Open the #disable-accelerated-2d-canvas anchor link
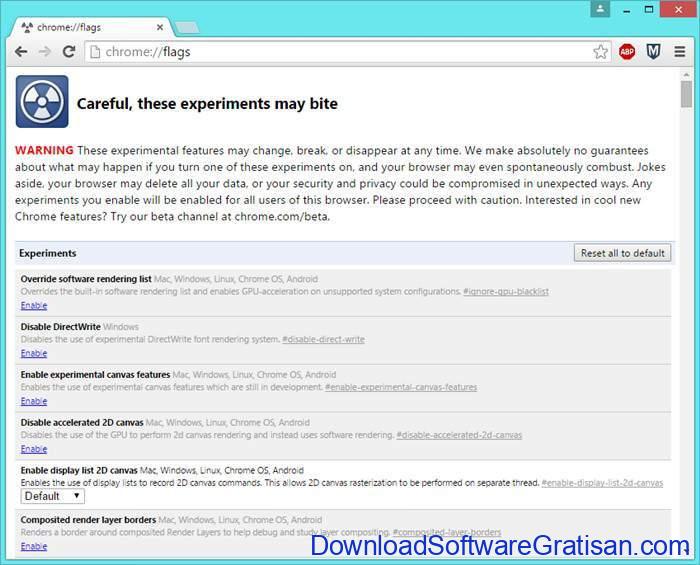Screen dimensions: 700x565 459,435
